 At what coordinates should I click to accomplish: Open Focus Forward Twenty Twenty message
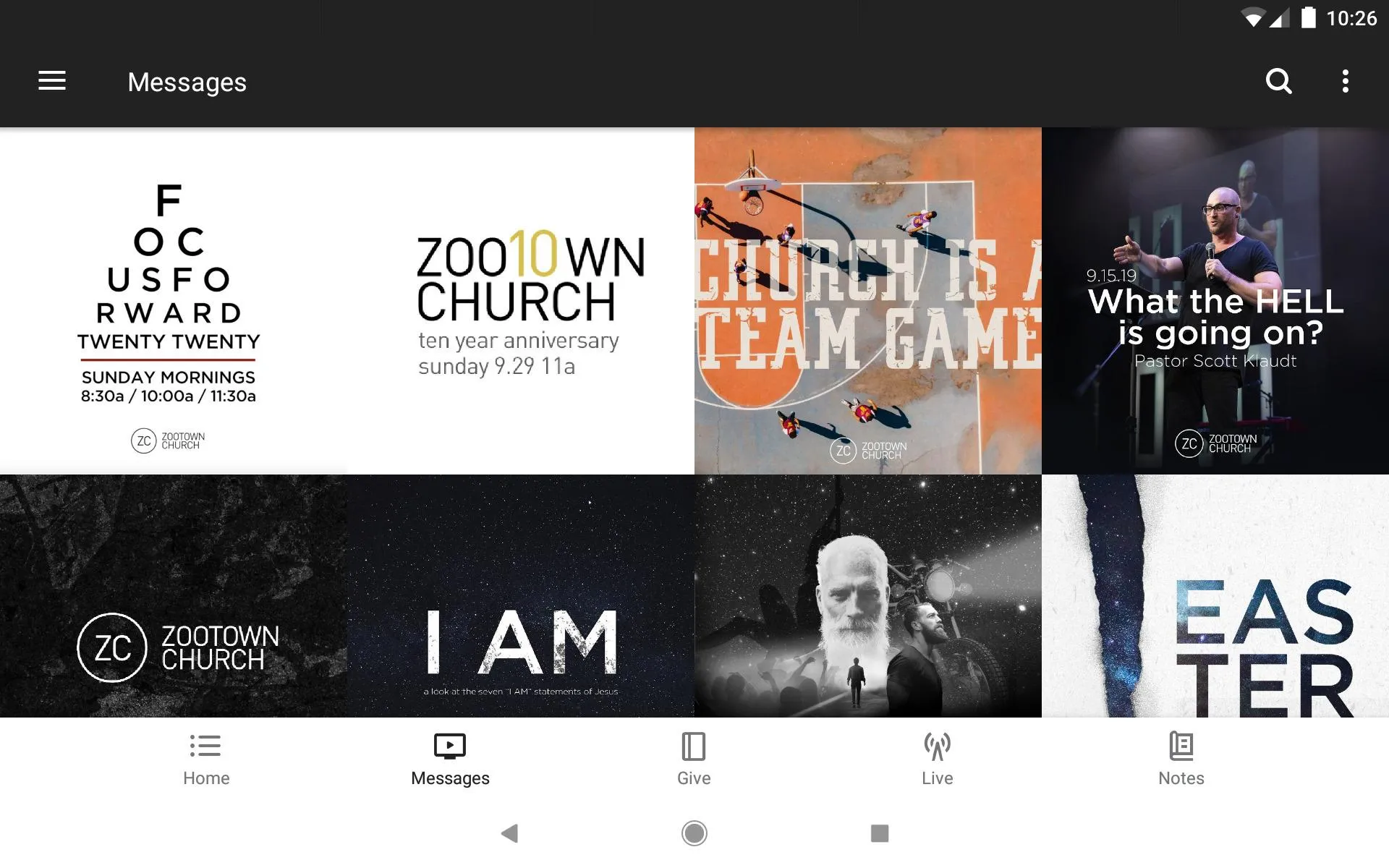pyautogui.click(x=173, y=299)
